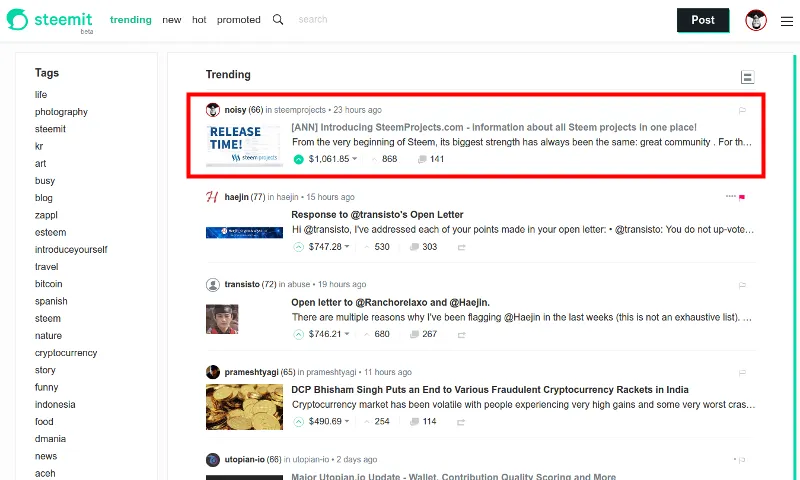Viewport: 800px width, 480px height.
Task: Flag the prameshtyagi post
Action: coord(742,373)
